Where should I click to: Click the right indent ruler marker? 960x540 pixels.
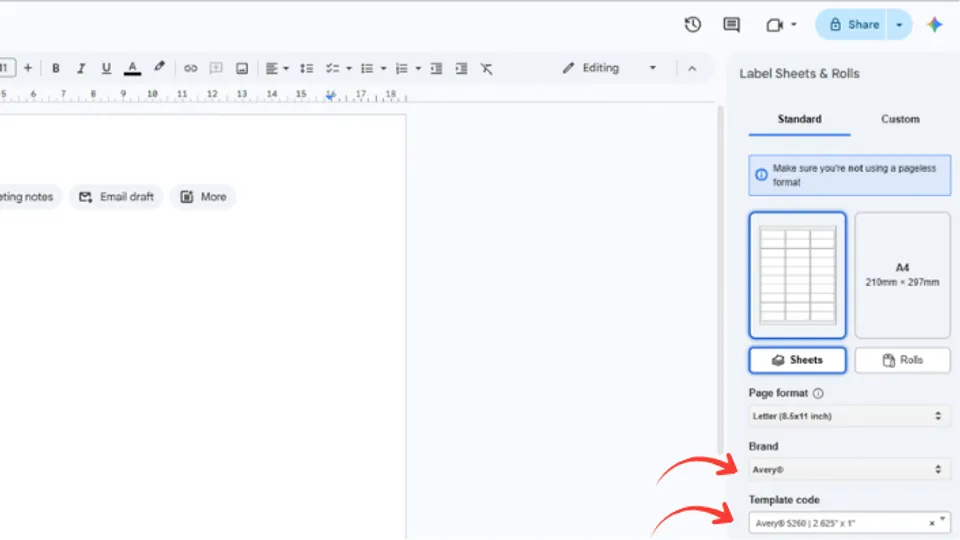(x=331, y=95)
